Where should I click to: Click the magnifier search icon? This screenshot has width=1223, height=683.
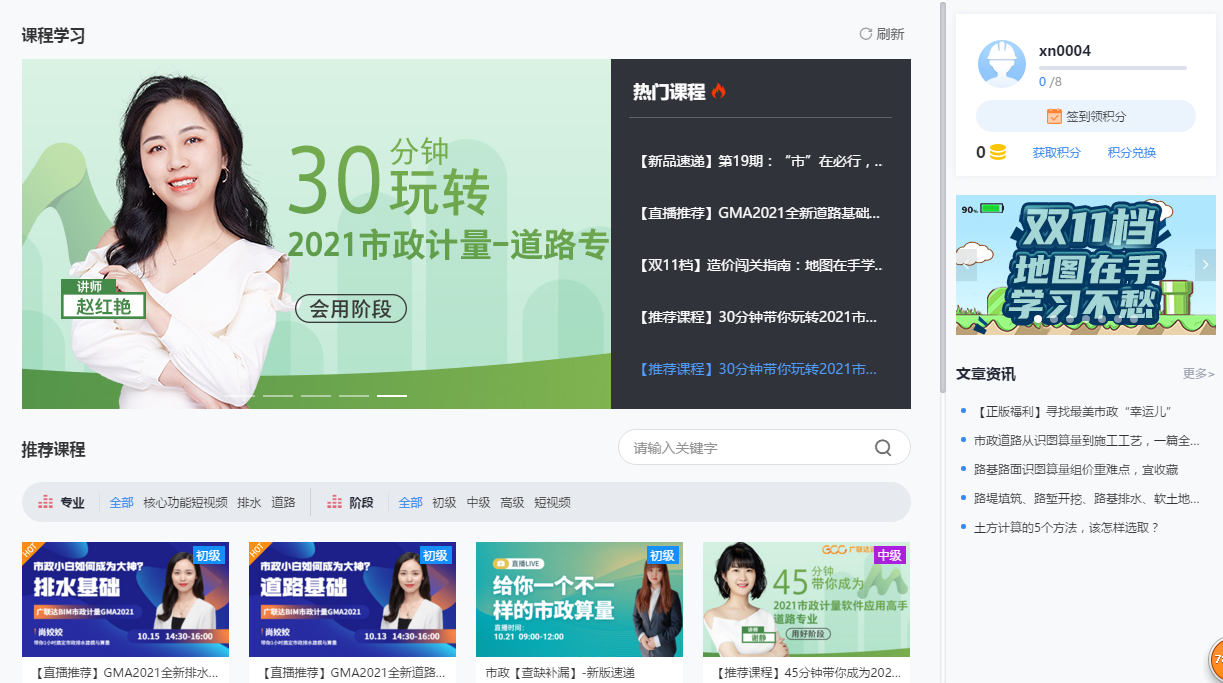[x=883, y=447]
